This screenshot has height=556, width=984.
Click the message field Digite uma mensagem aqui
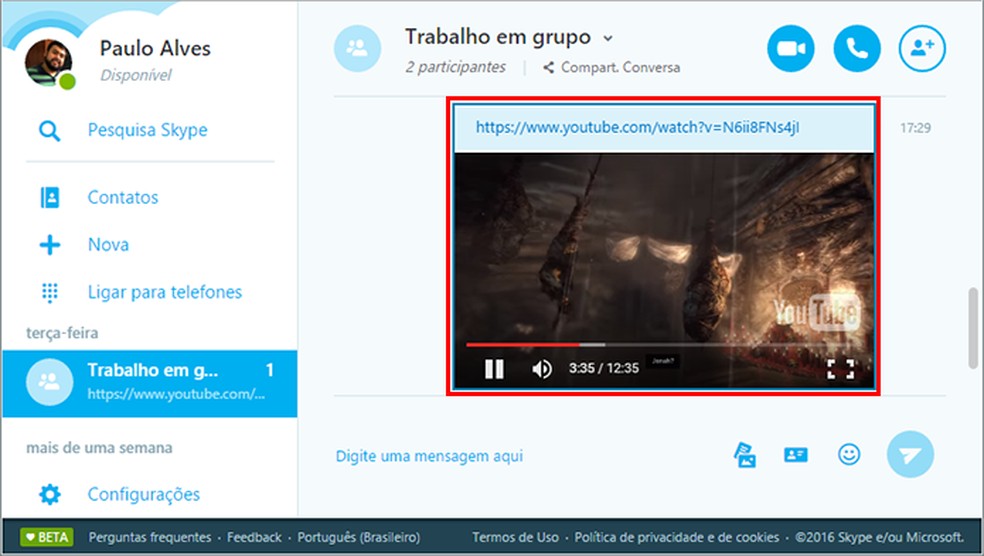(x=429, y=456)
